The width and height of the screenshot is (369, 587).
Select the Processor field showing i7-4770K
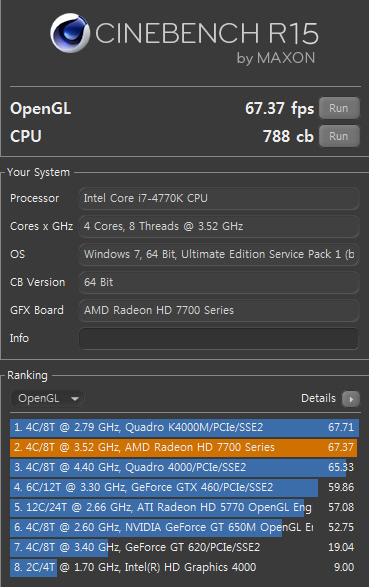(x=219, y=198)
